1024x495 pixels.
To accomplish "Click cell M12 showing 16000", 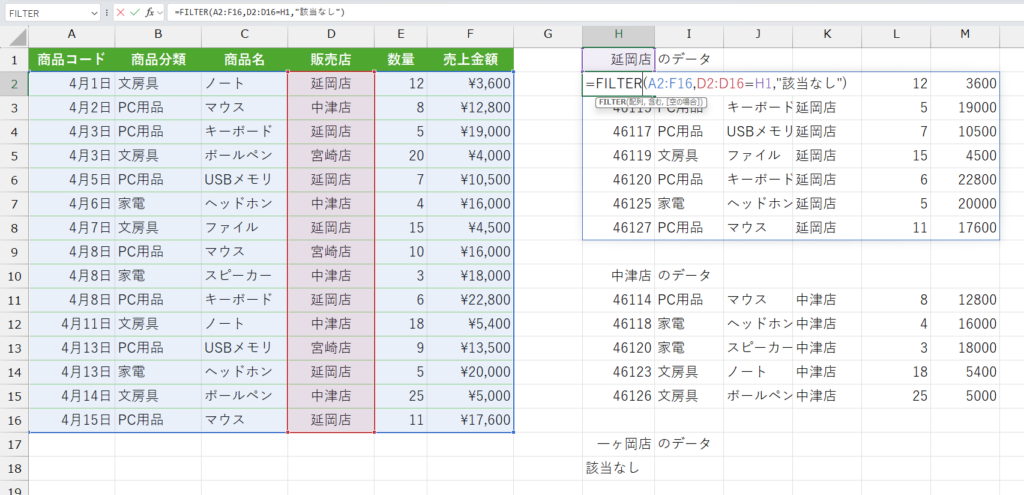I will (965, 324).
